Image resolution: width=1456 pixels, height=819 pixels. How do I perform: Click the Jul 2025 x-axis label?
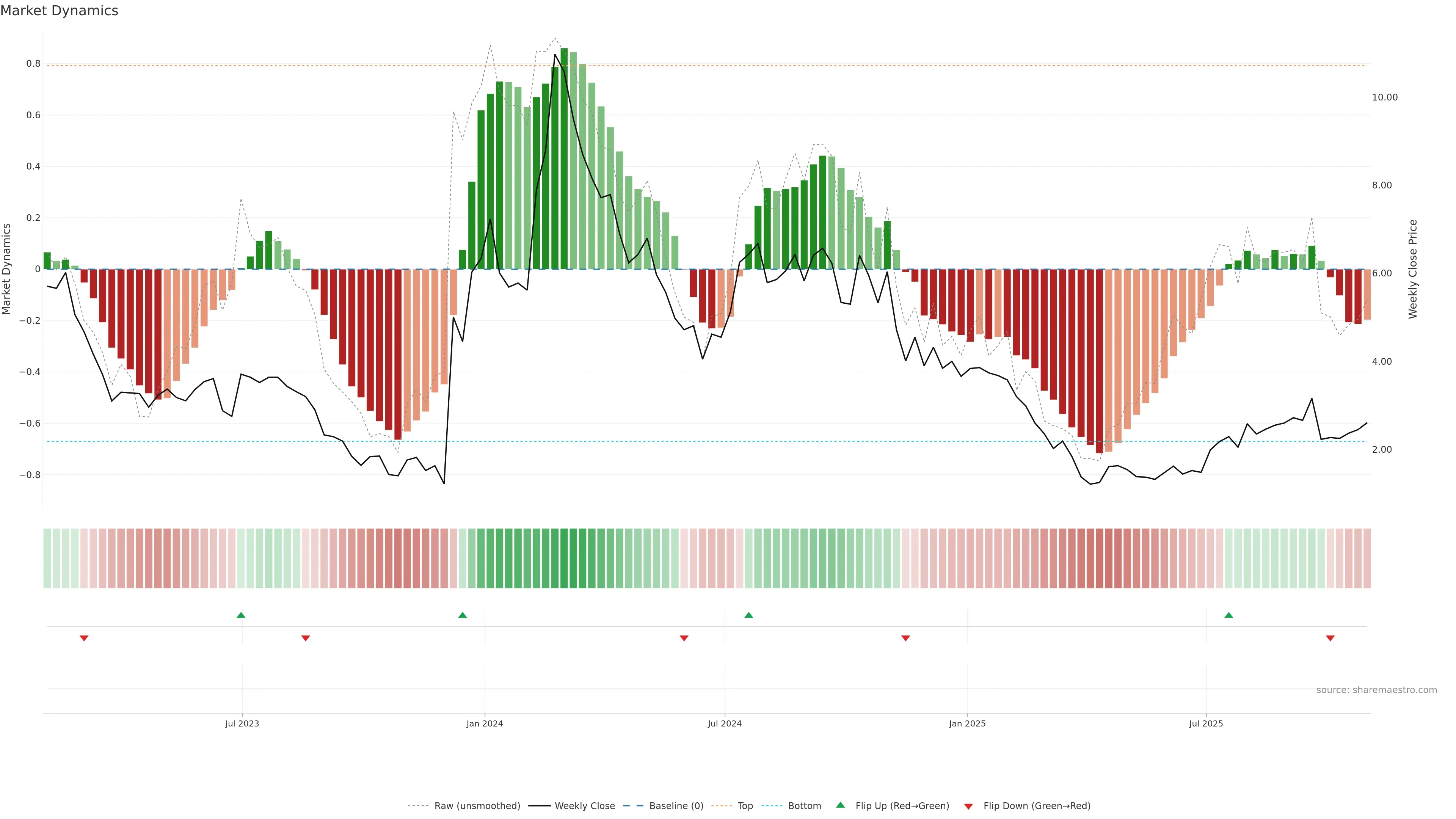coord(1206,723)
